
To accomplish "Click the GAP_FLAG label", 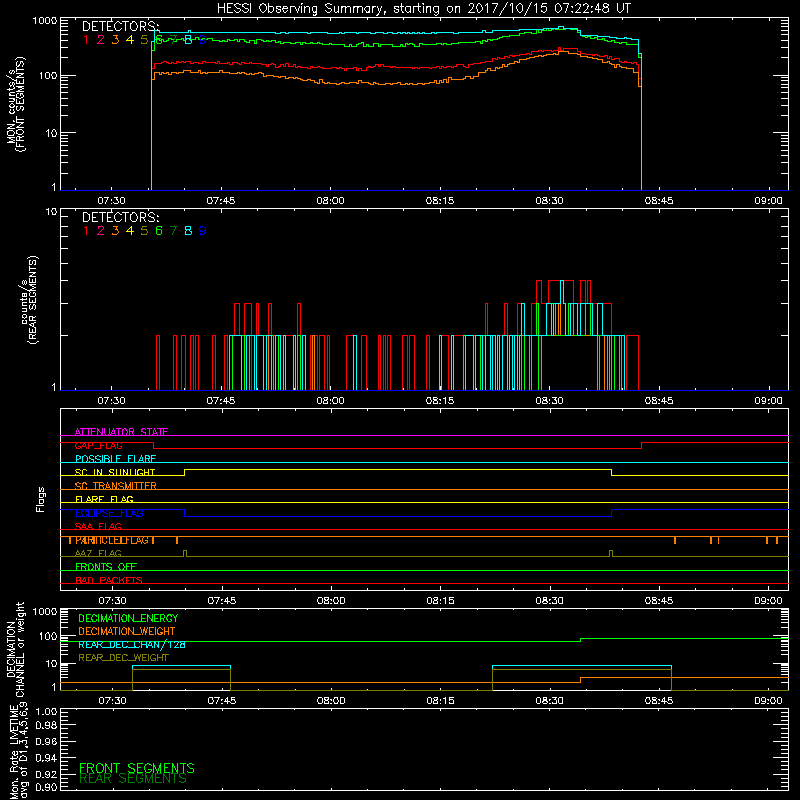I will coord(98,445).
